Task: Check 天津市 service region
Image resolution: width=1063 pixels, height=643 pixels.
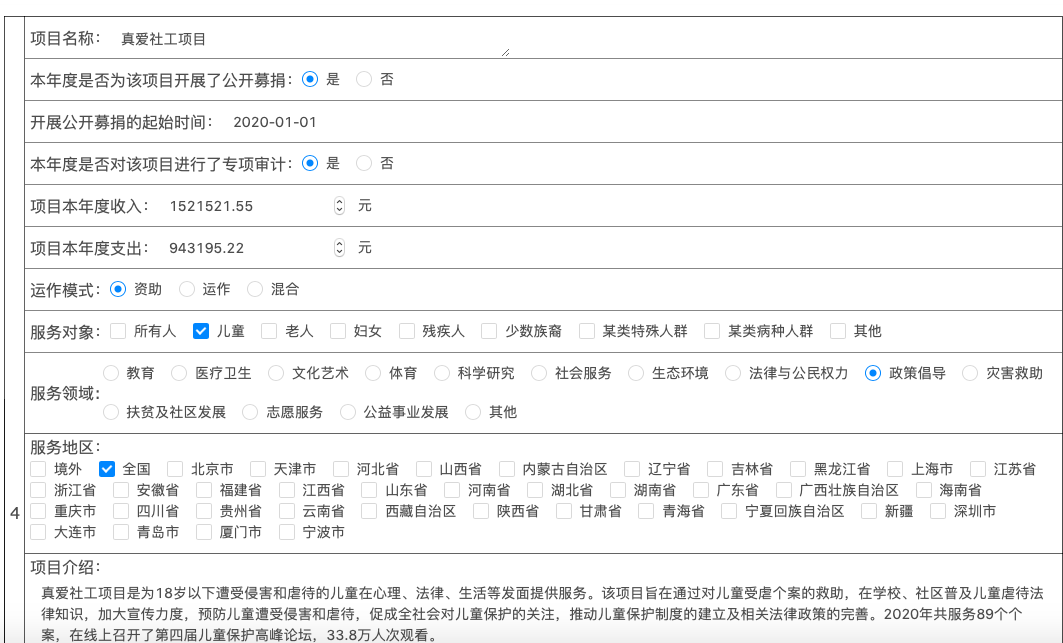Action: pos(258,469)
